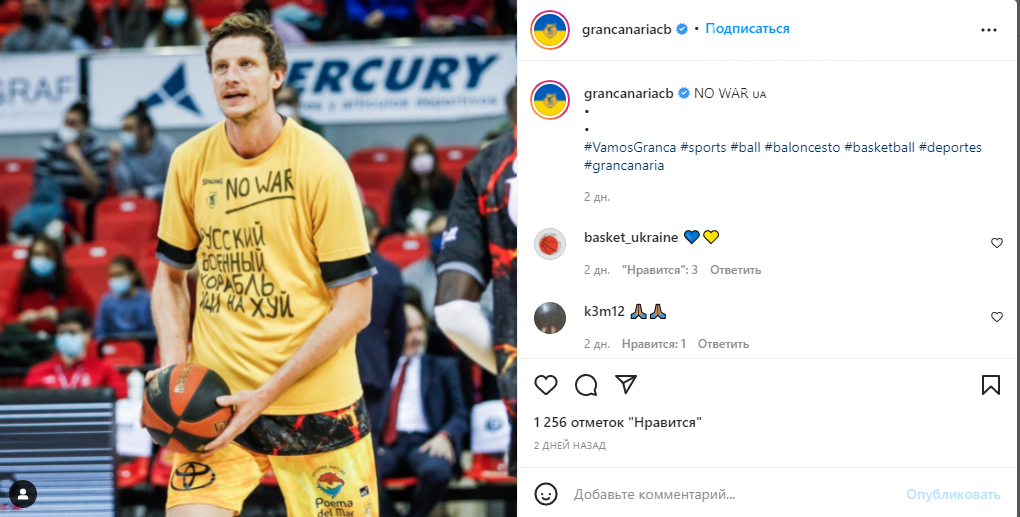Open basket_ukraine profile picture
This screenshot has height=517, width=1020.
(550, 245)
